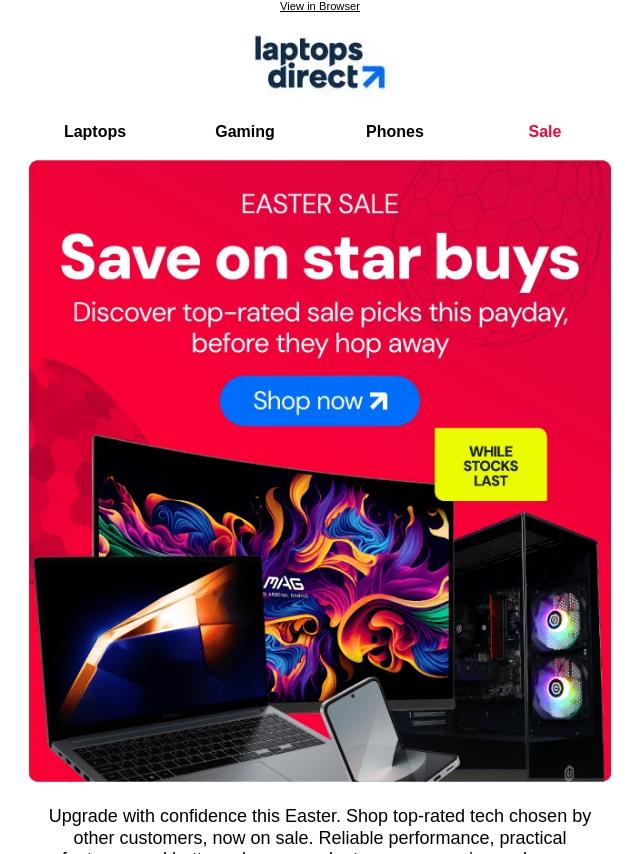Click the lower RGB fan on the PC tower
The width and height of the screenshot is (640, 854).
[556, 688]
